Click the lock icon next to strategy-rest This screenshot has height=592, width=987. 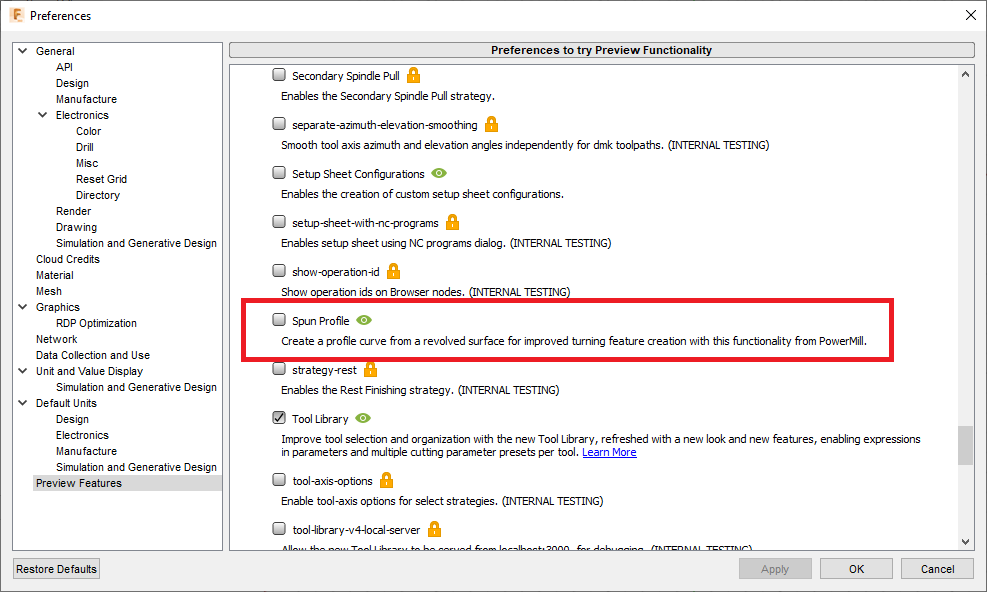click(x=371, y=369)
